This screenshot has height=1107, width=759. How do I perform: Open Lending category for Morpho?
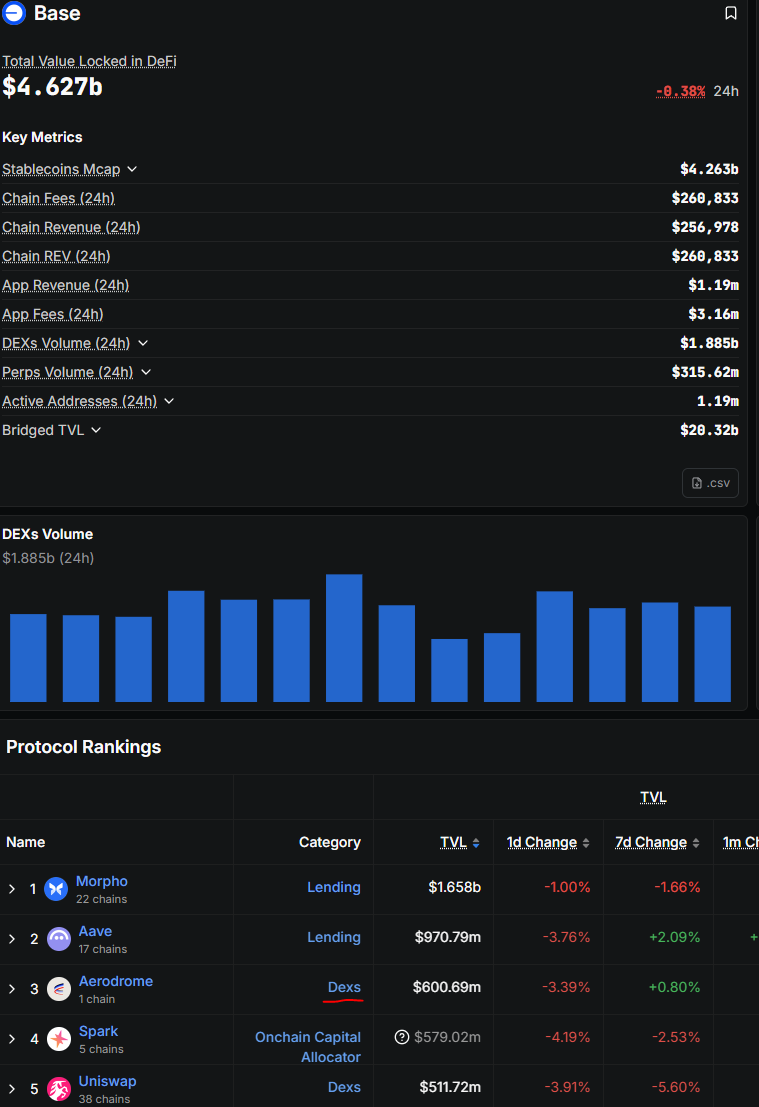point(334,887)
